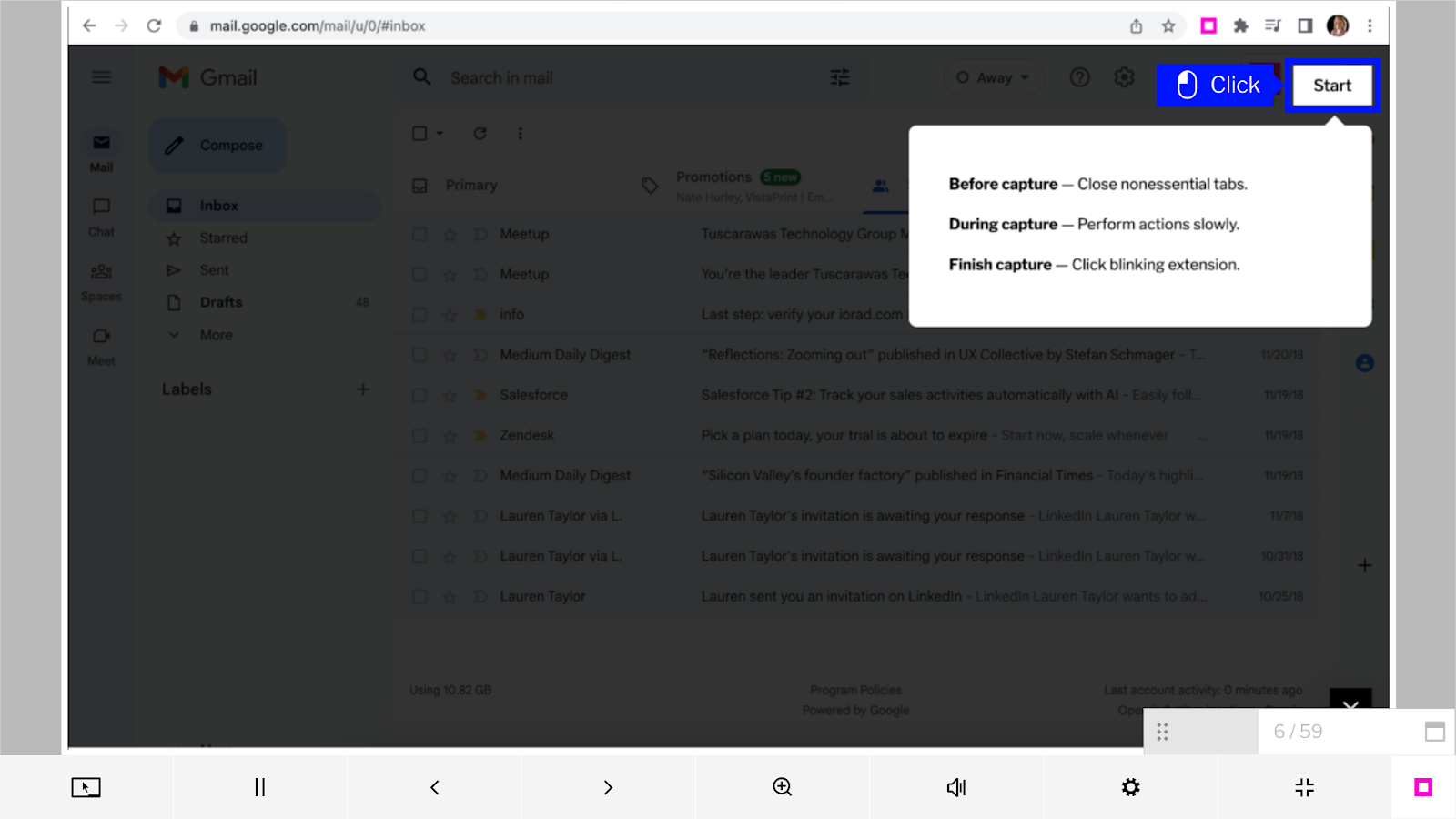Image resolution: width=1456 pixels, height=819 pixels.
Task: Click the Start capture button
Action: pyautogui.click(x=1332, y=85)
